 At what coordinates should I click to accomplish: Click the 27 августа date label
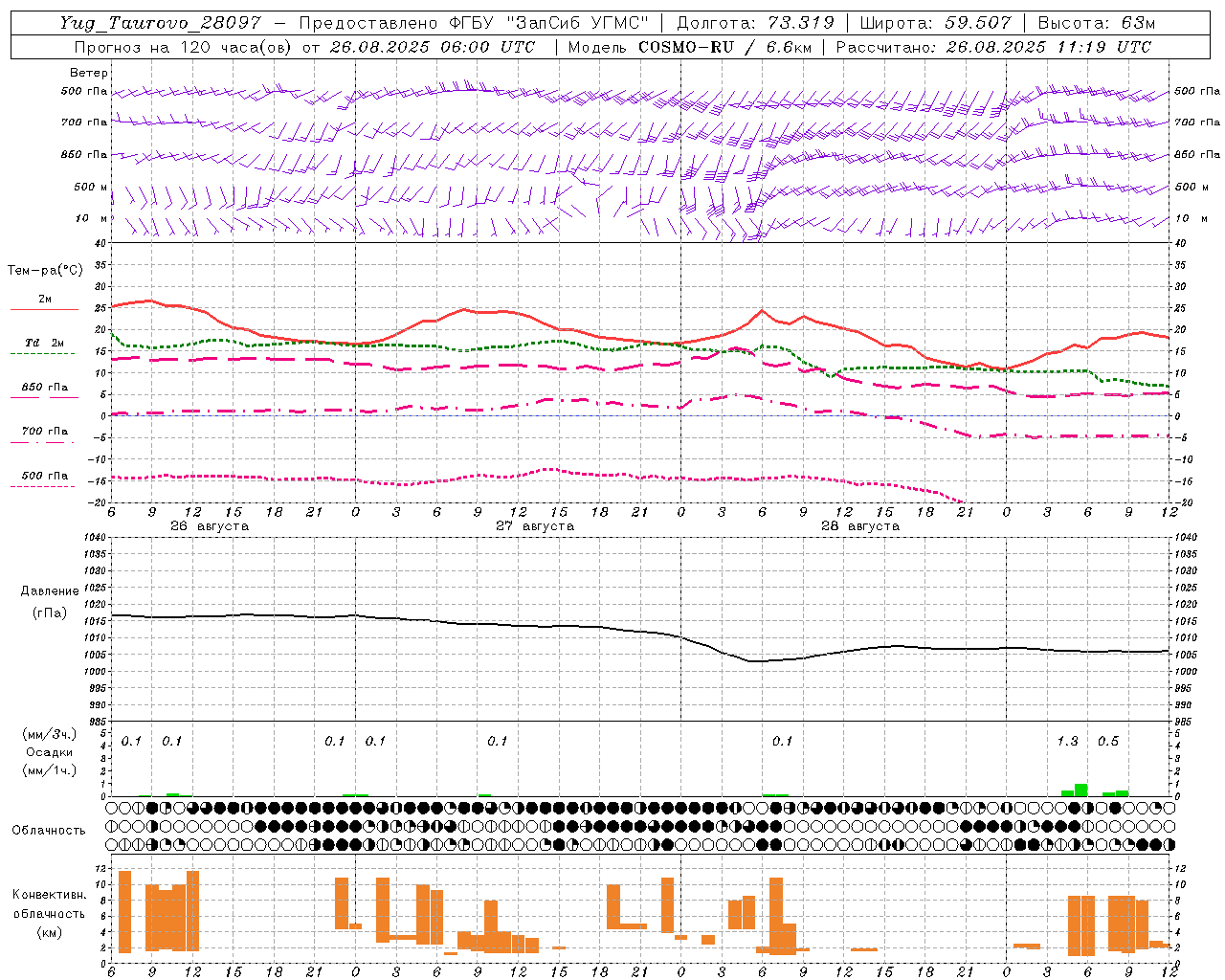(x=535, y=526)
